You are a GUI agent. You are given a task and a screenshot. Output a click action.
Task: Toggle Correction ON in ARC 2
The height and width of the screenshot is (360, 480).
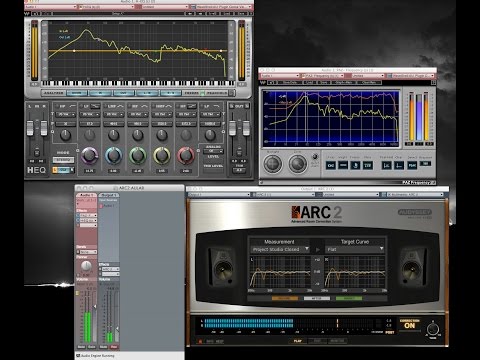[410, 325]
